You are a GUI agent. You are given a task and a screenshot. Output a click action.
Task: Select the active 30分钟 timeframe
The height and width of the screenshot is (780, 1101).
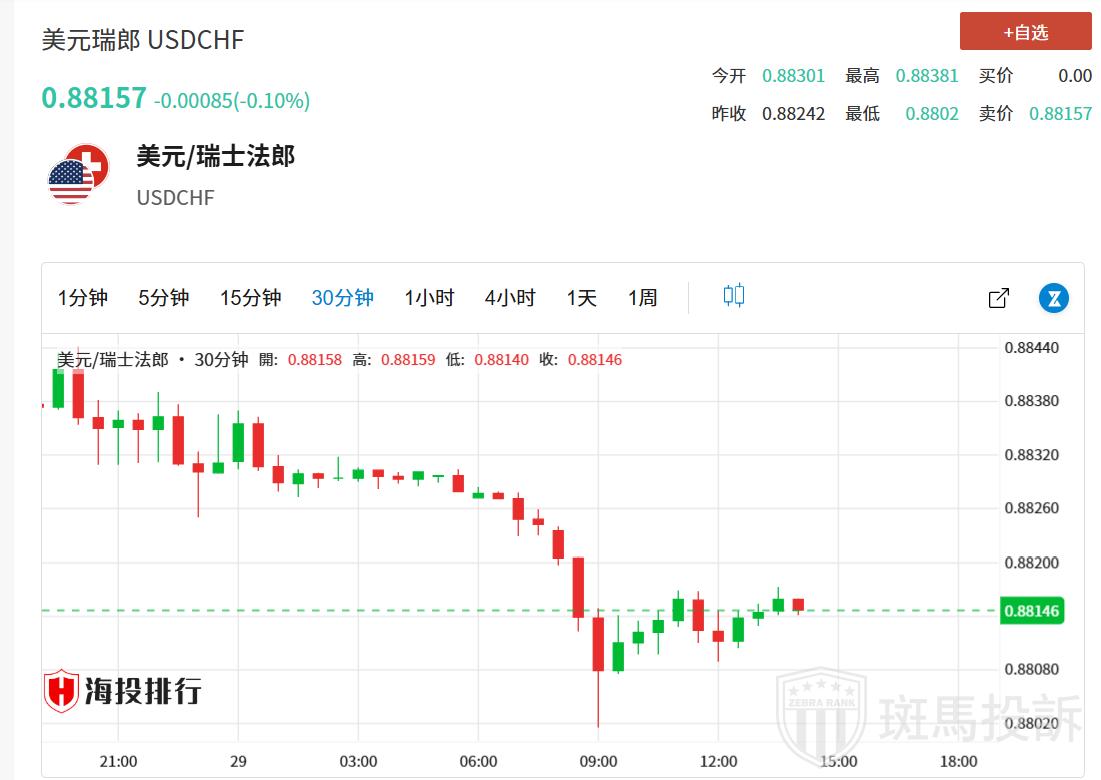tap(342, 298)
